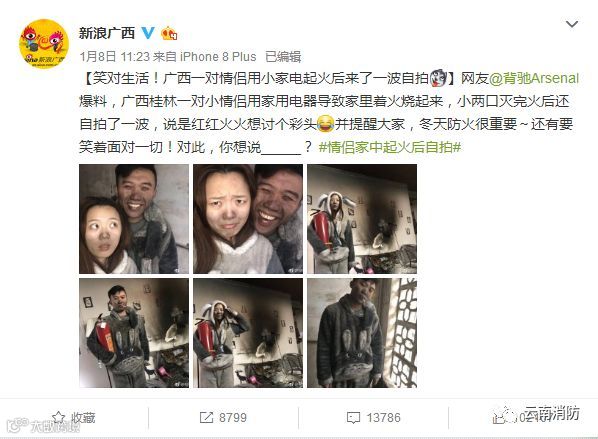Expand the post options chevron menu

(572, 24)
